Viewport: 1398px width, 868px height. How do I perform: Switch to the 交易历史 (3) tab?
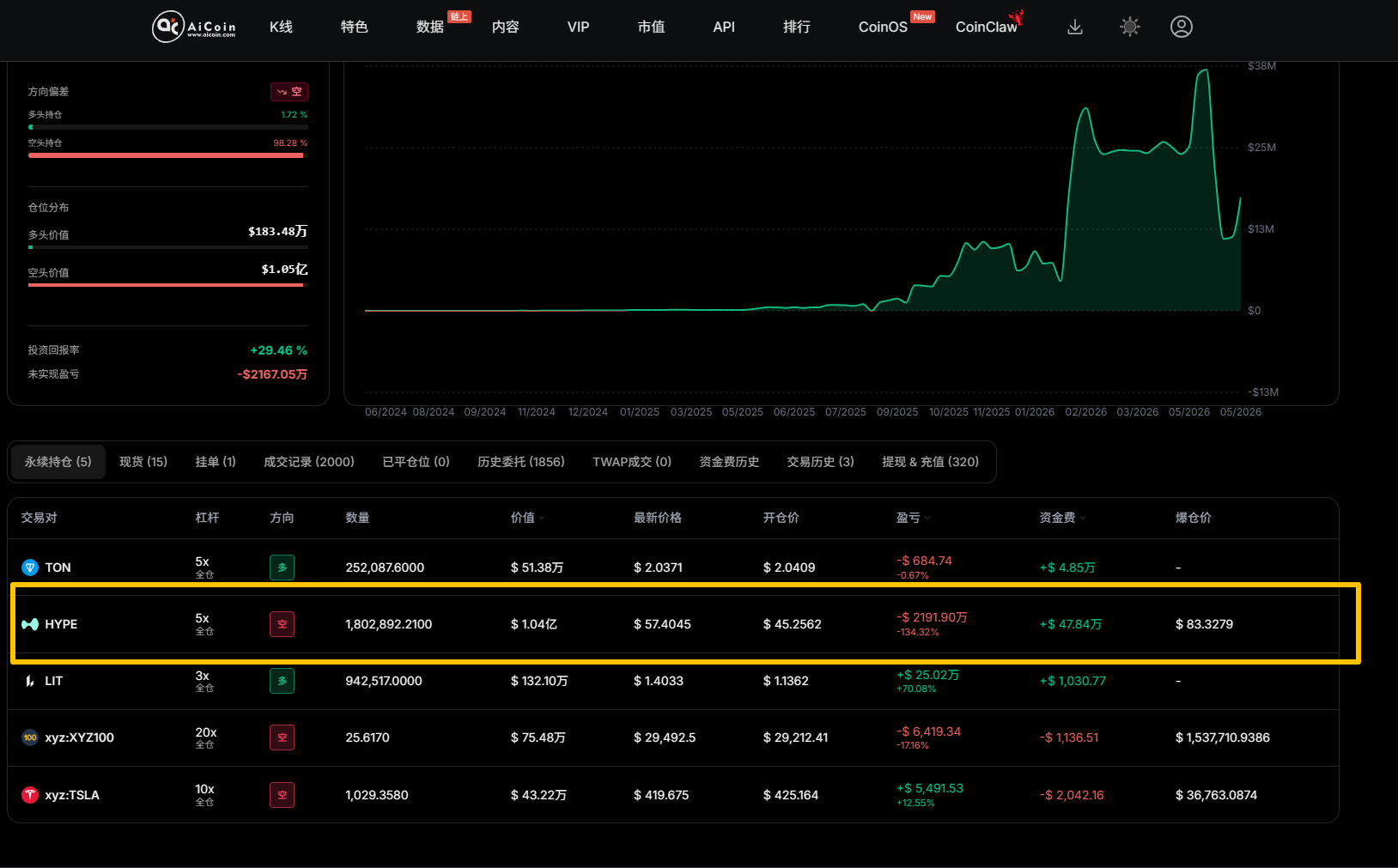(821, 462)
